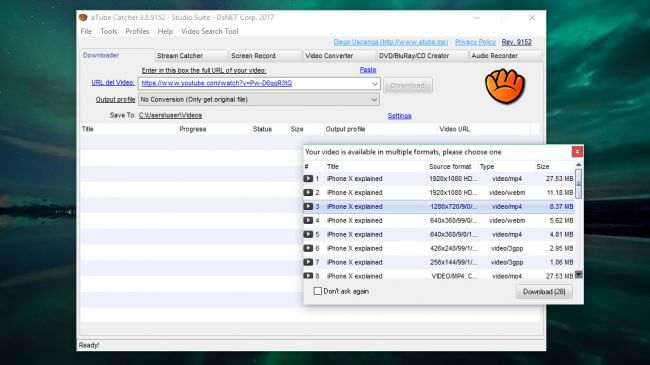Click the Video URL column header
The height and width of the screenshot is (365, 650).
(x=455, y=129)
